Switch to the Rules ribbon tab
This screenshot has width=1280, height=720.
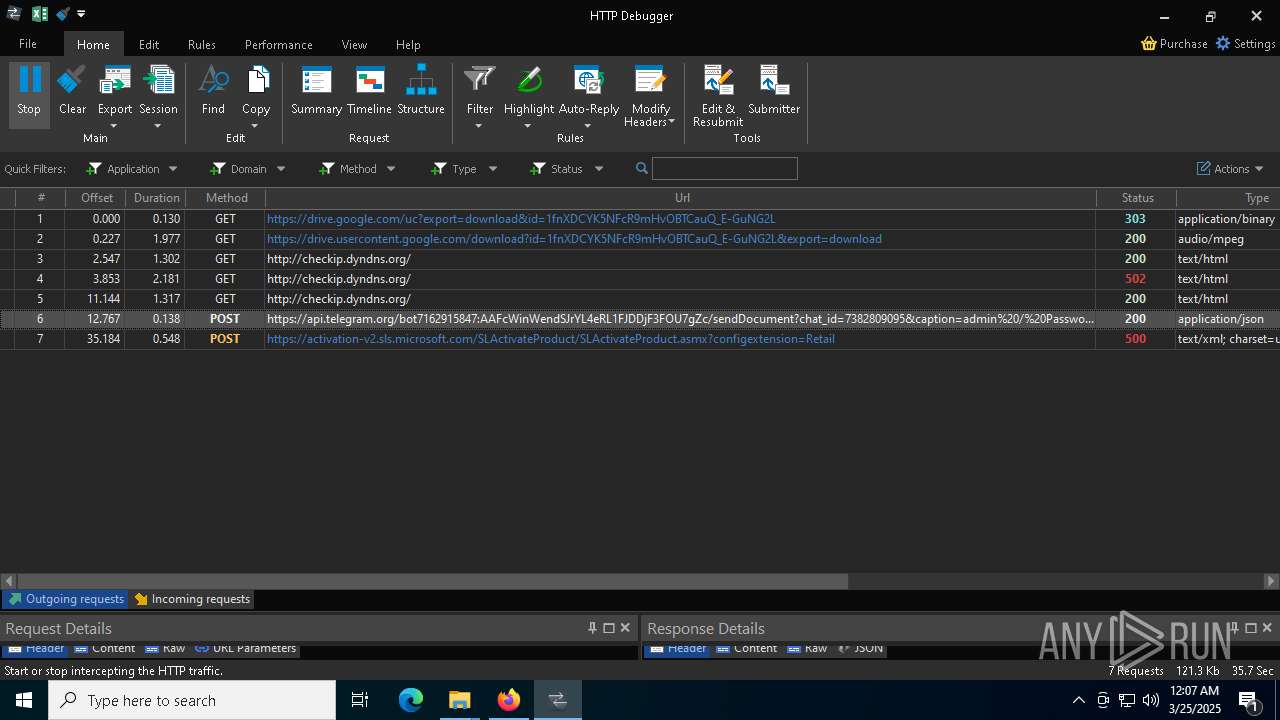point(202,44)
